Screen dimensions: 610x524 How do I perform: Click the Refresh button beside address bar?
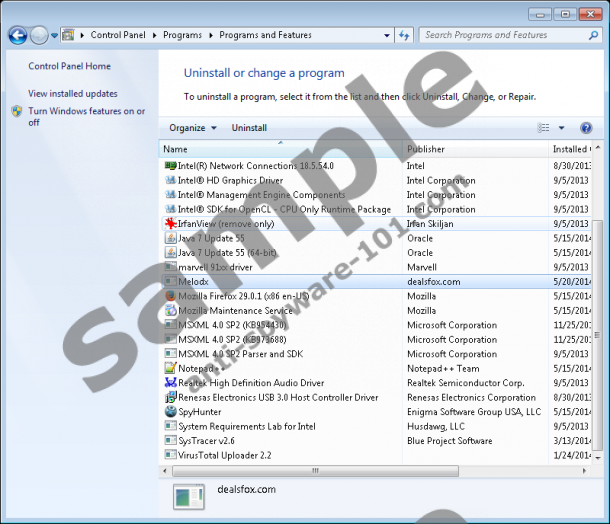coord(404,35)
